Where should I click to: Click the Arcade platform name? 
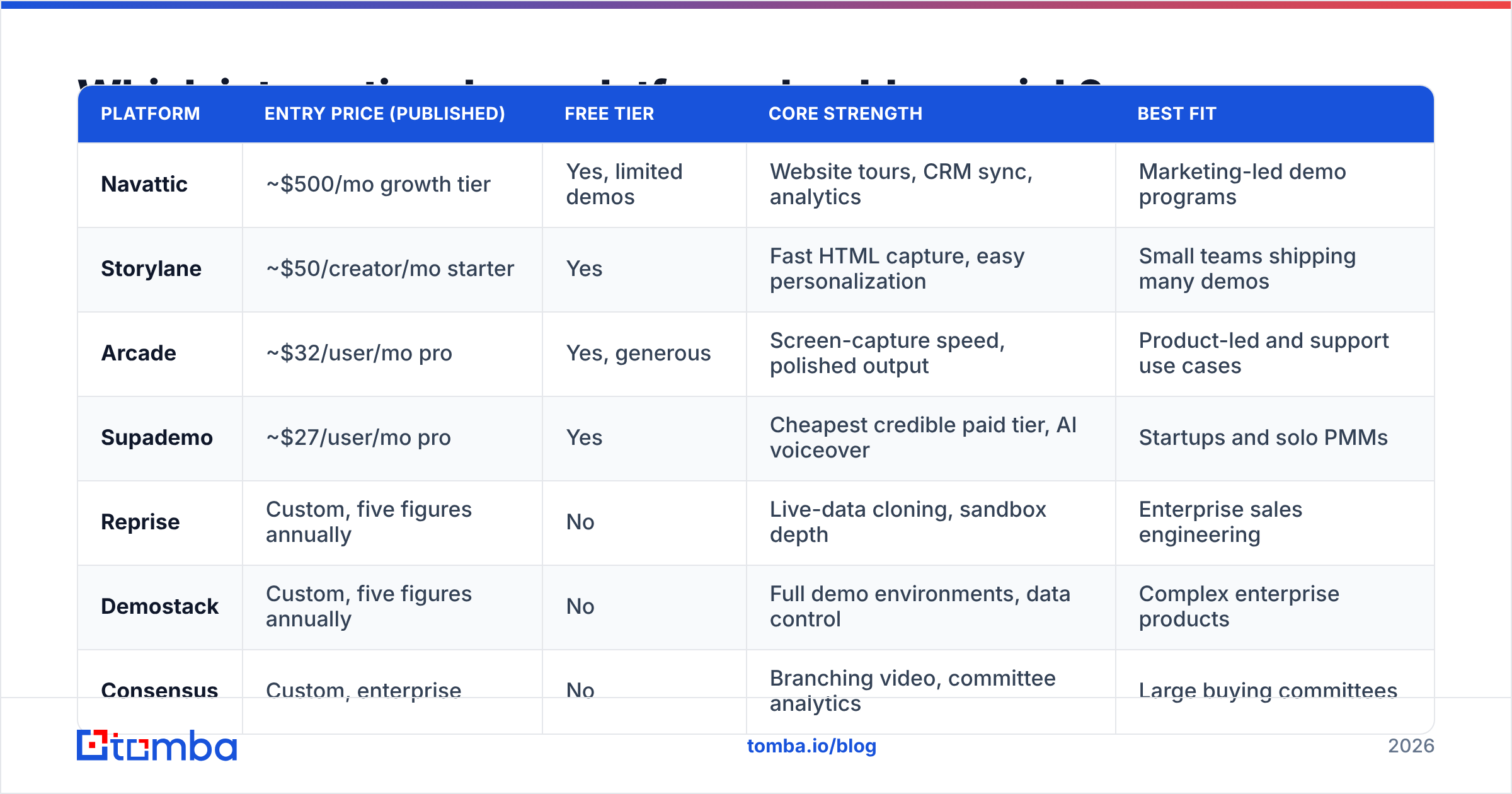pos(139,353)
